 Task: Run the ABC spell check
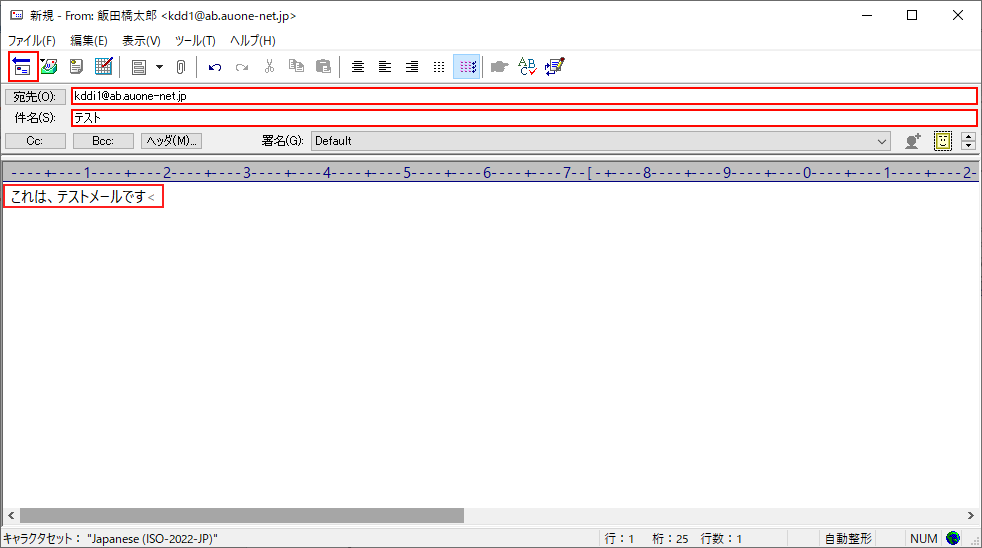coord(527,66)
